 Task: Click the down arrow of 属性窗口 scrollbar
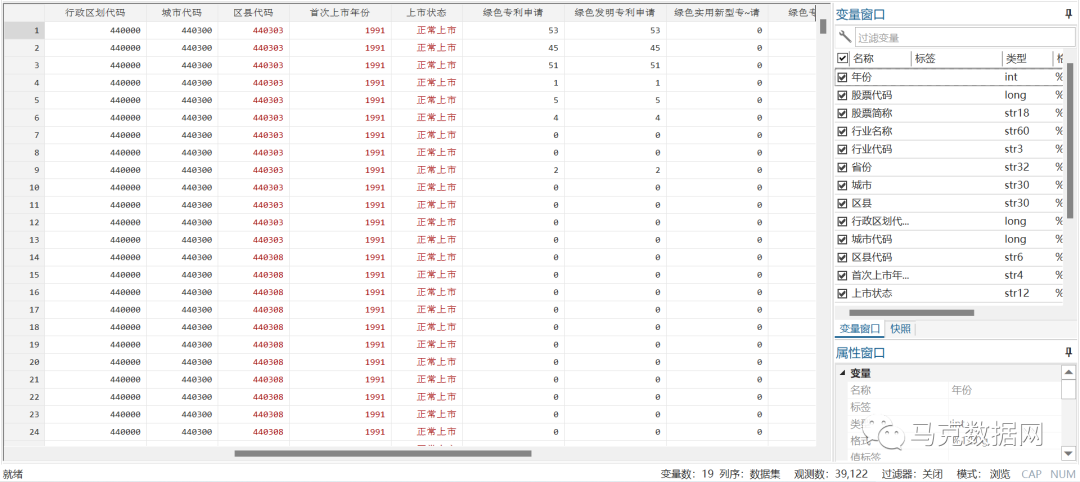1068,452
